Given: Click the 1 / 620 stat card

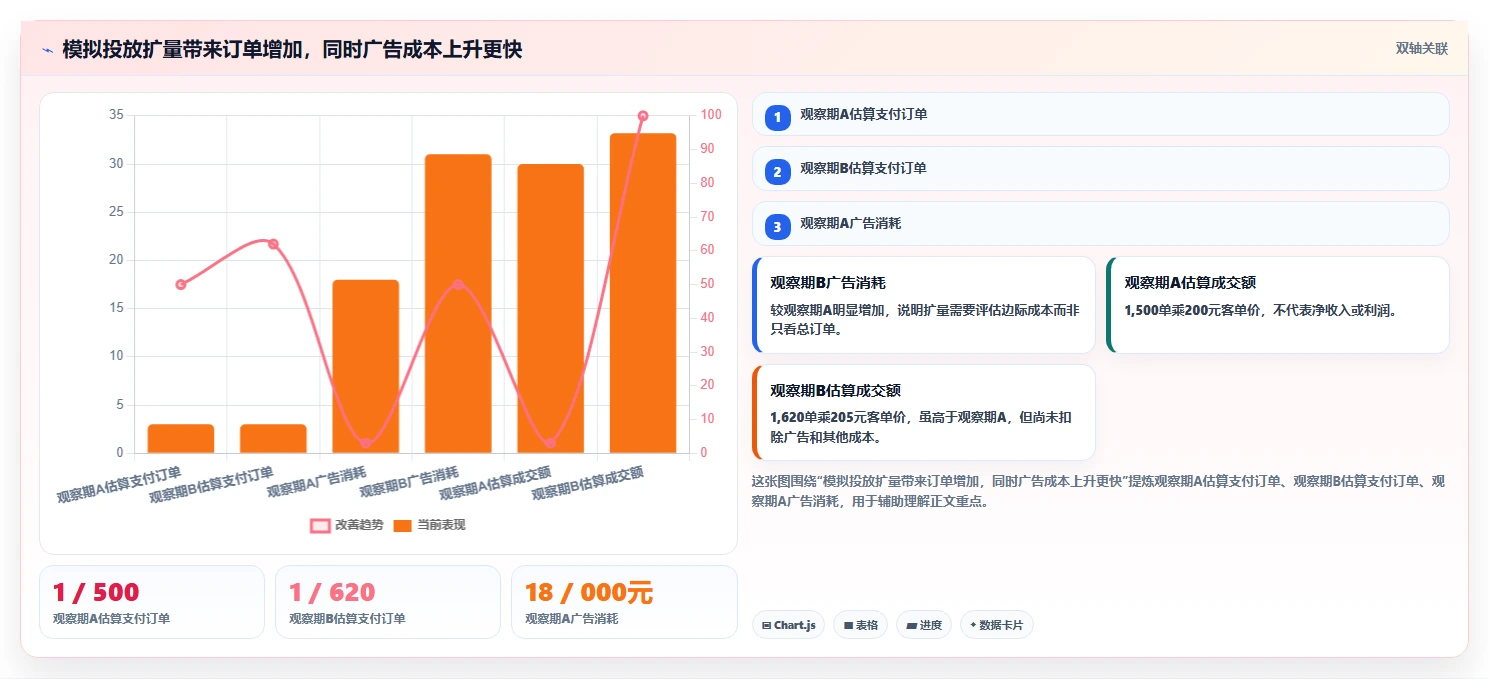Looking at the screenshot, I should coord(388,602).
